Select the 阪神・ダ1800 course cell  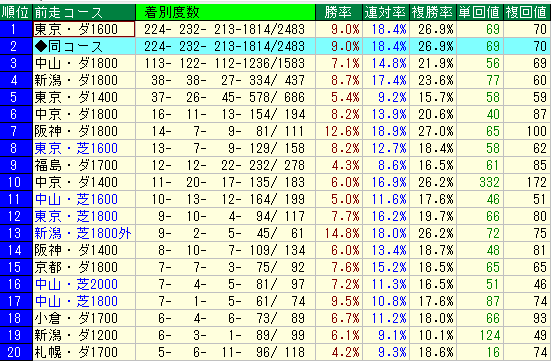click(x=84, y=131)
